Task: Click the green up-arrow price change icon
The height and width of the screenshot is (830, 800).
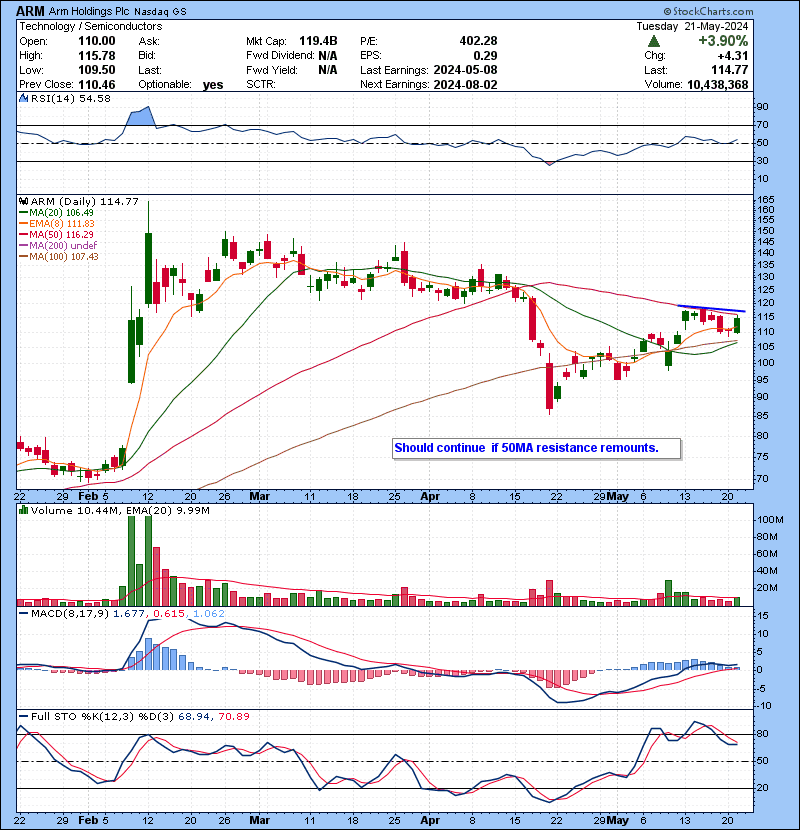Action: [653, 41]
